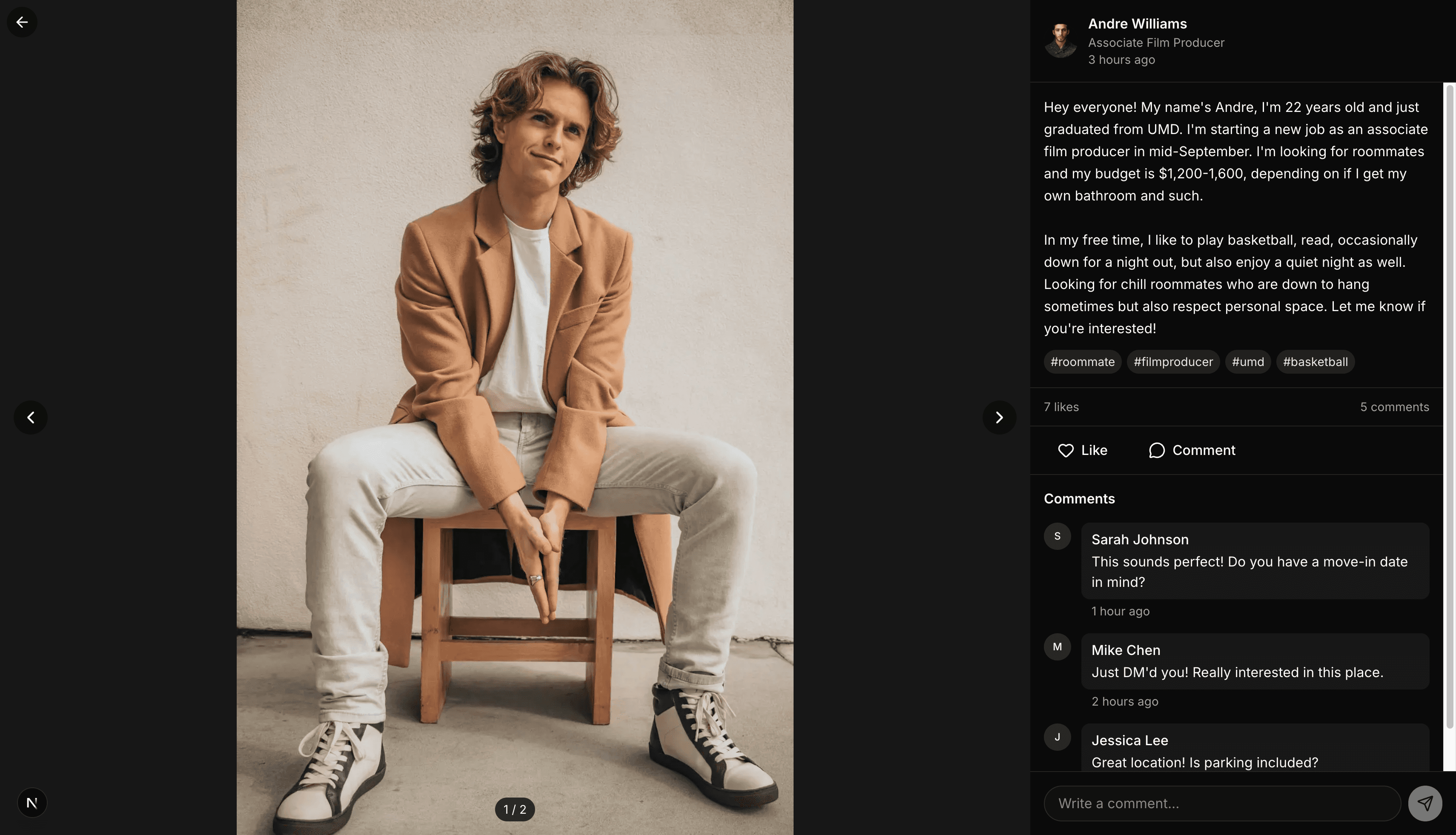Browse posts tagged #basketball
The image size is (1456, 835).
1316,361
